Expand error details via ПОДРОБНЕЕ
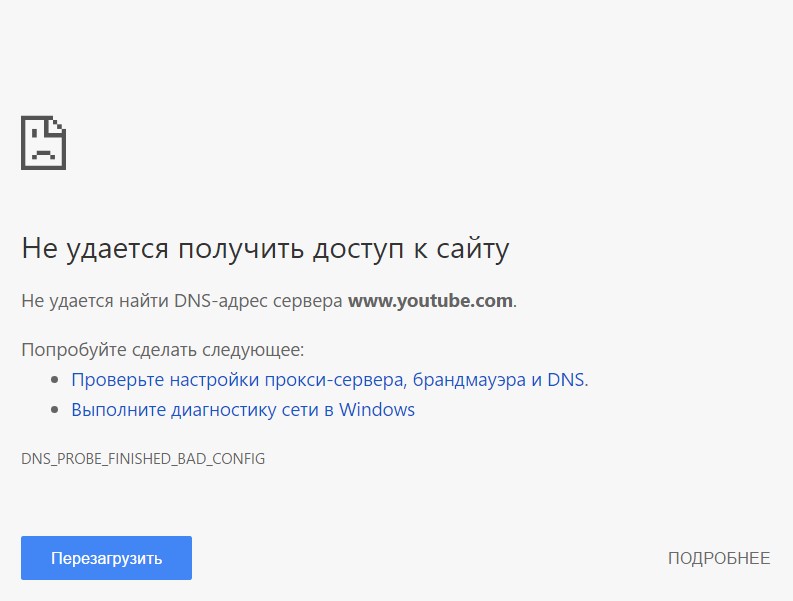 tap(719, 558)
